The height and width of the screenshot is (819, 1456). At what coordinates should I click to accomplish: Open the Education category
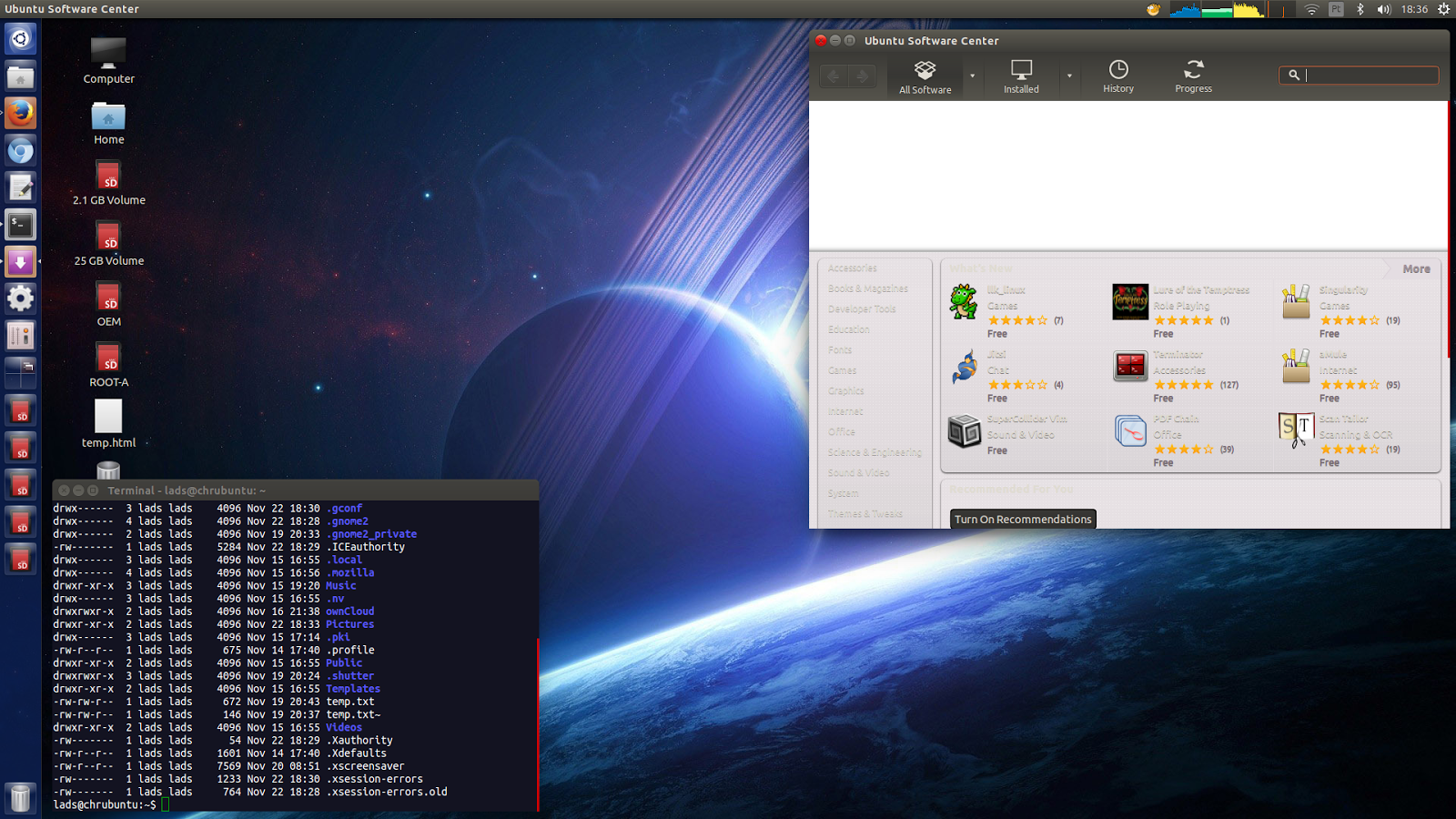pos(849,330)
